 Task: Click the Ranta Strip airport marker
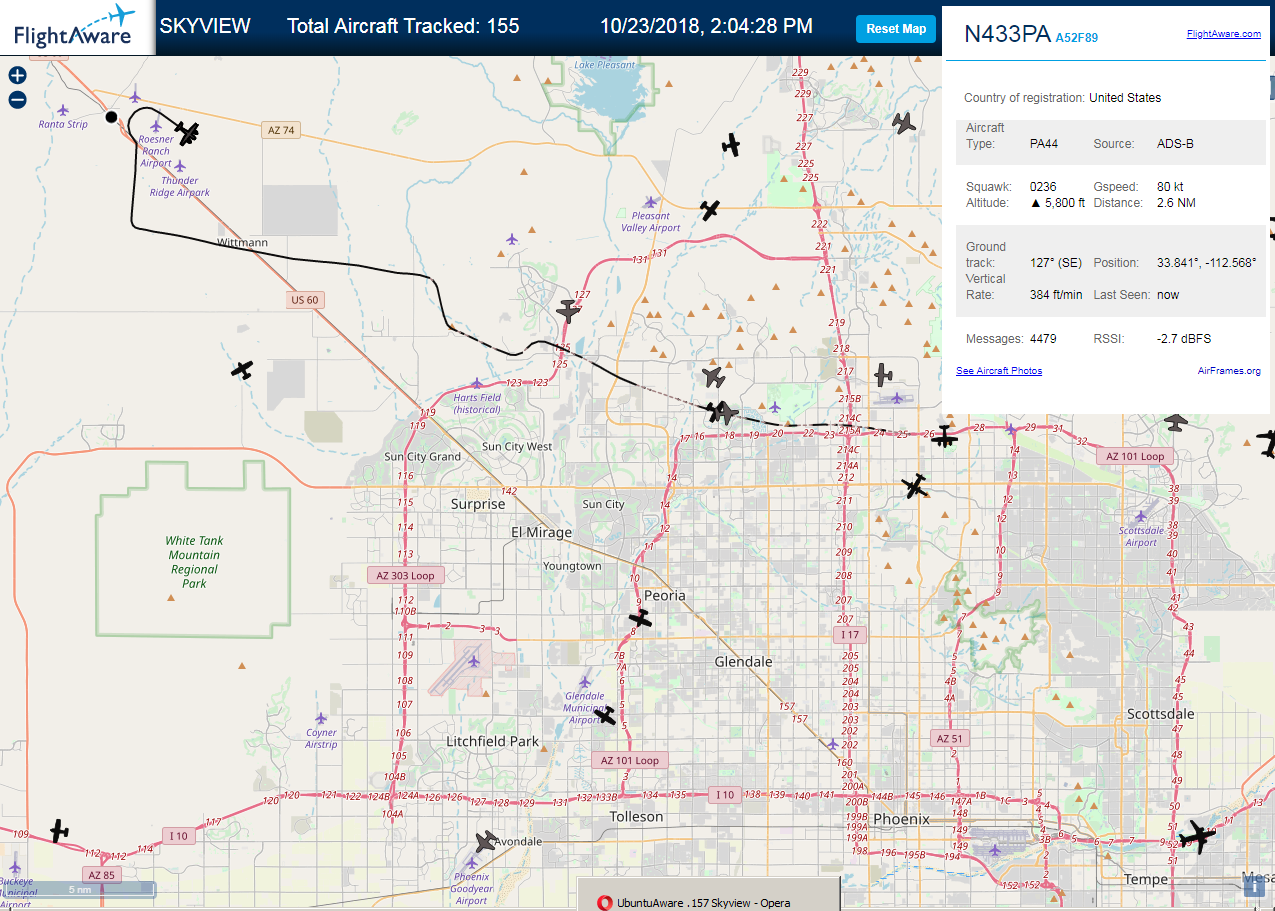coord(63,110)
